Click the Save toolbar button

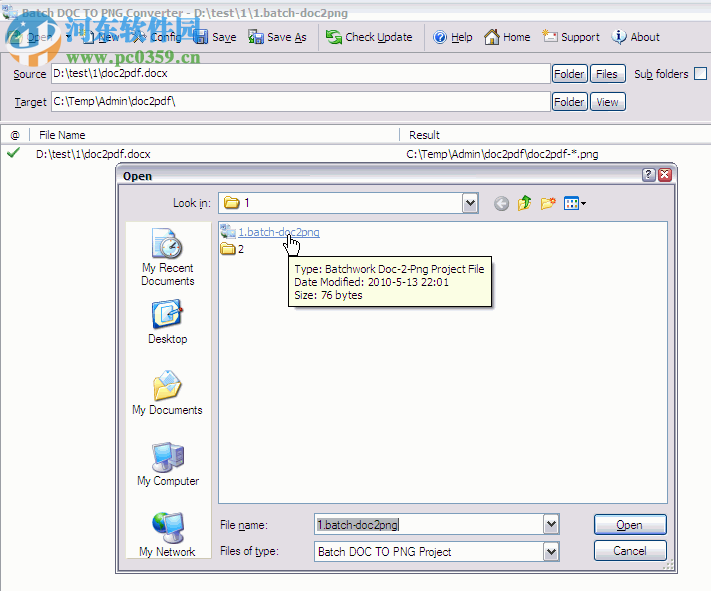click(215, 37)
